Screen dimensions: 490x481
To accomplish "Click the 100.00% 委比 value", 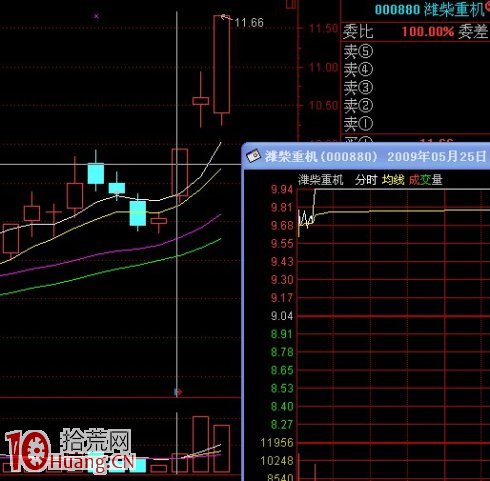I will point(428,32).
